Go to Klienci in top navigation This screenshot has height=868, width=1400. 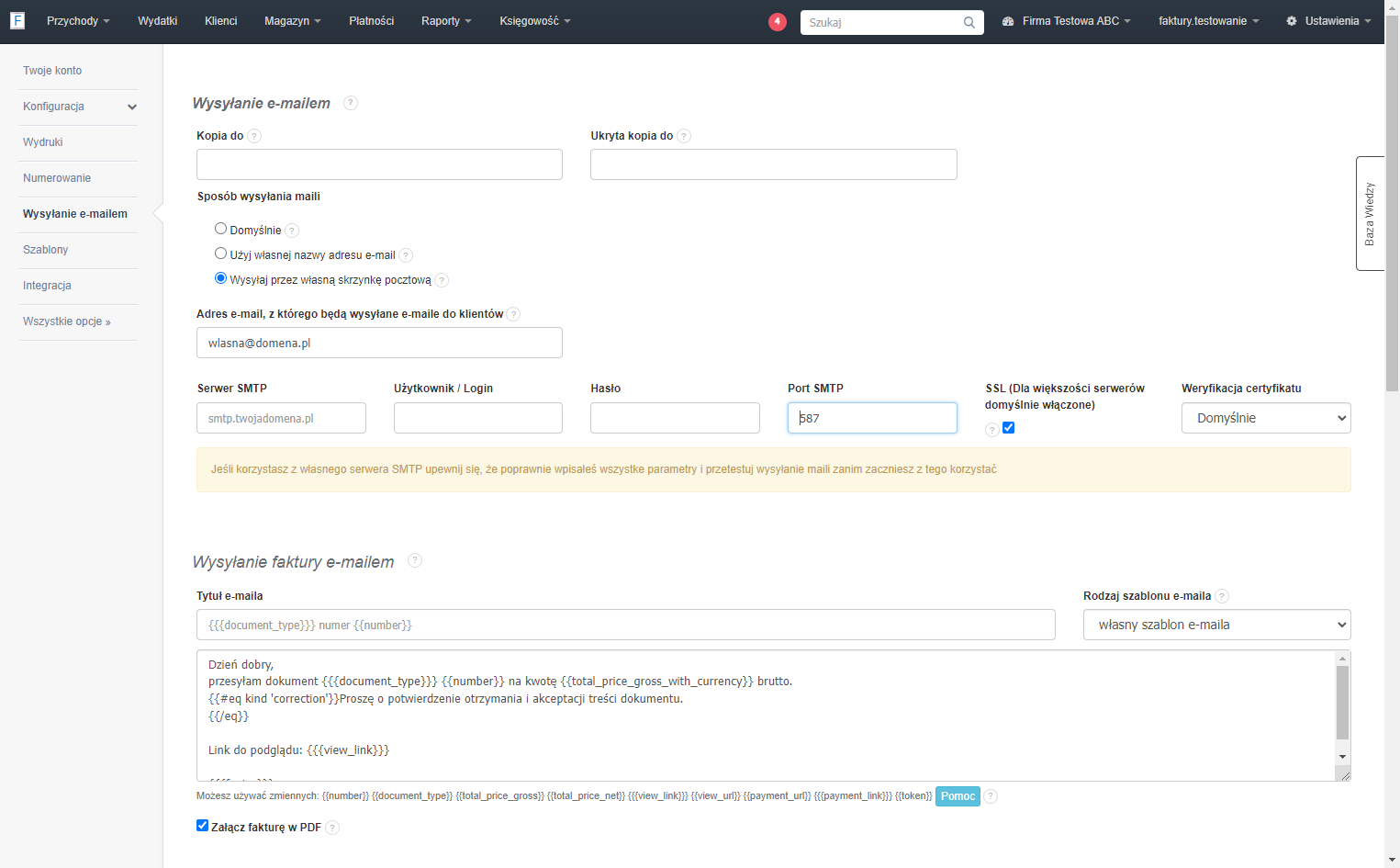coord(220,21)
